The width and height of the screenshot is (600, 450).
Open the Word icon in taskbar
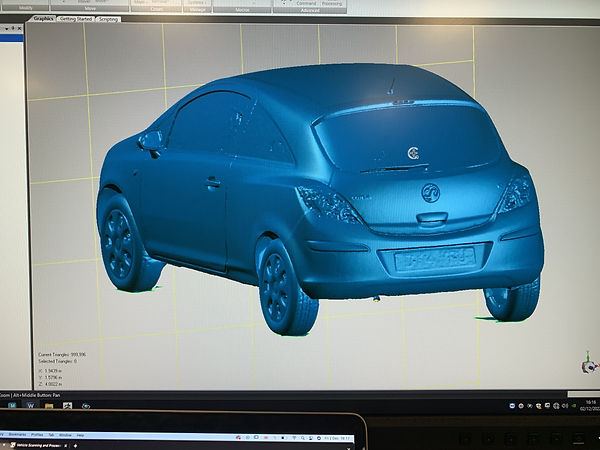30,406
